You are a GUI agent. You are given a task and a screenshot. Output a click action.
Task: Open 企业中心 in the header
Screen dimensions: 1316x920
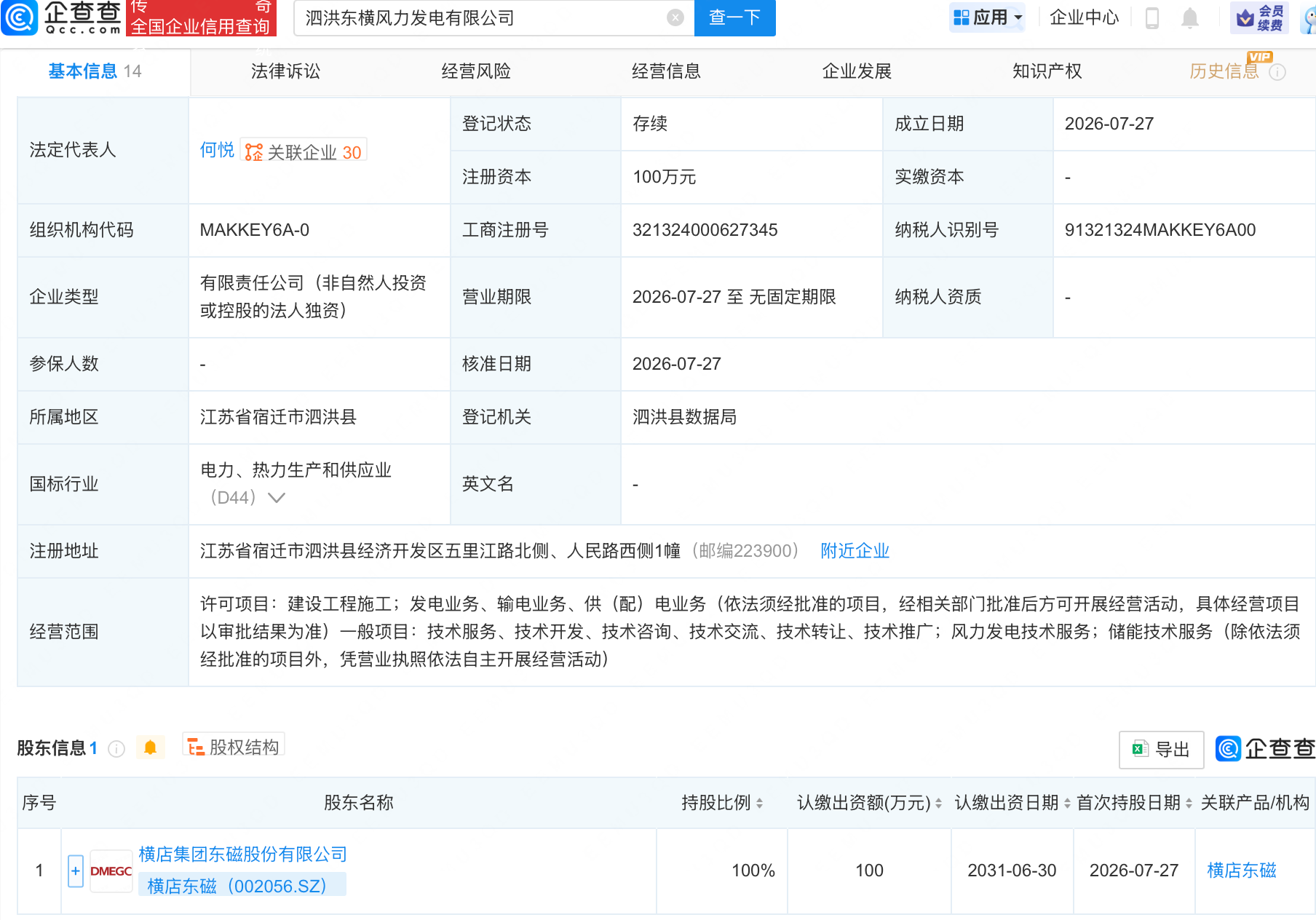pyautogui.click(x=1084, y=17)
